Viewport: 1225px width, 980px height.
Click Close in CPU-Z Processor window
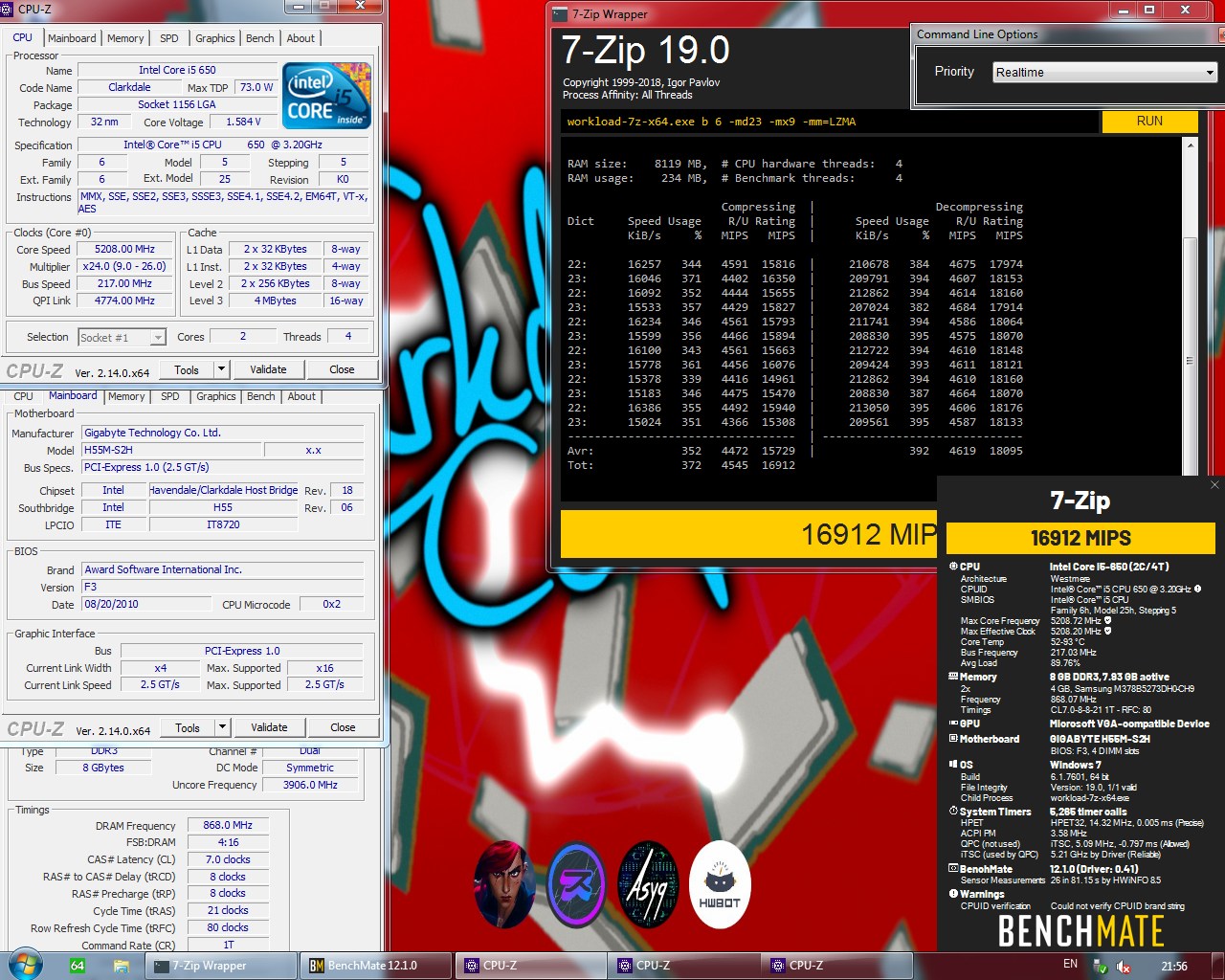(342, 369)
